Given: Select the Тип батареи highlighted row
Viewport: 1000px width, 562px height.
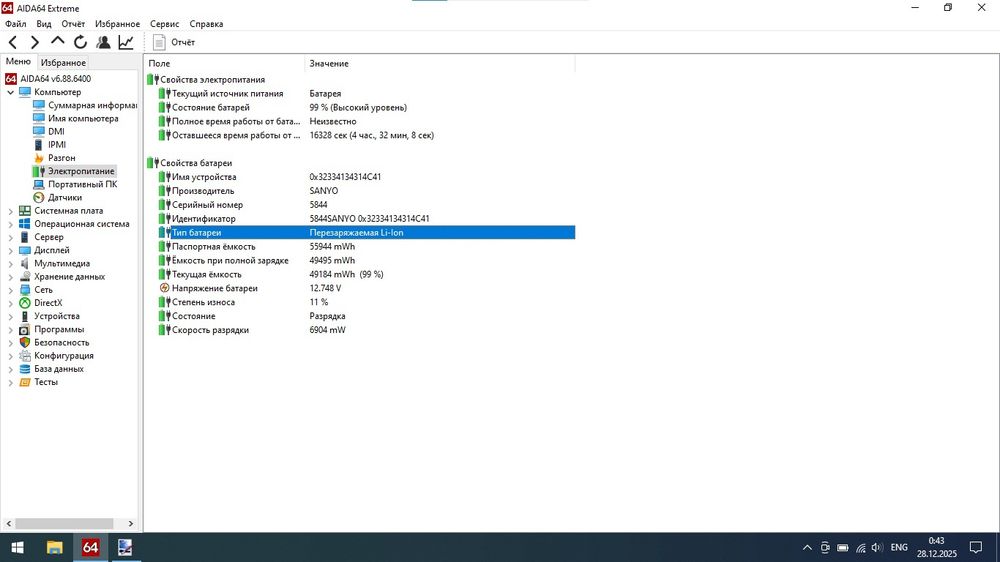Looking at the screenshot, I should 366,233.
